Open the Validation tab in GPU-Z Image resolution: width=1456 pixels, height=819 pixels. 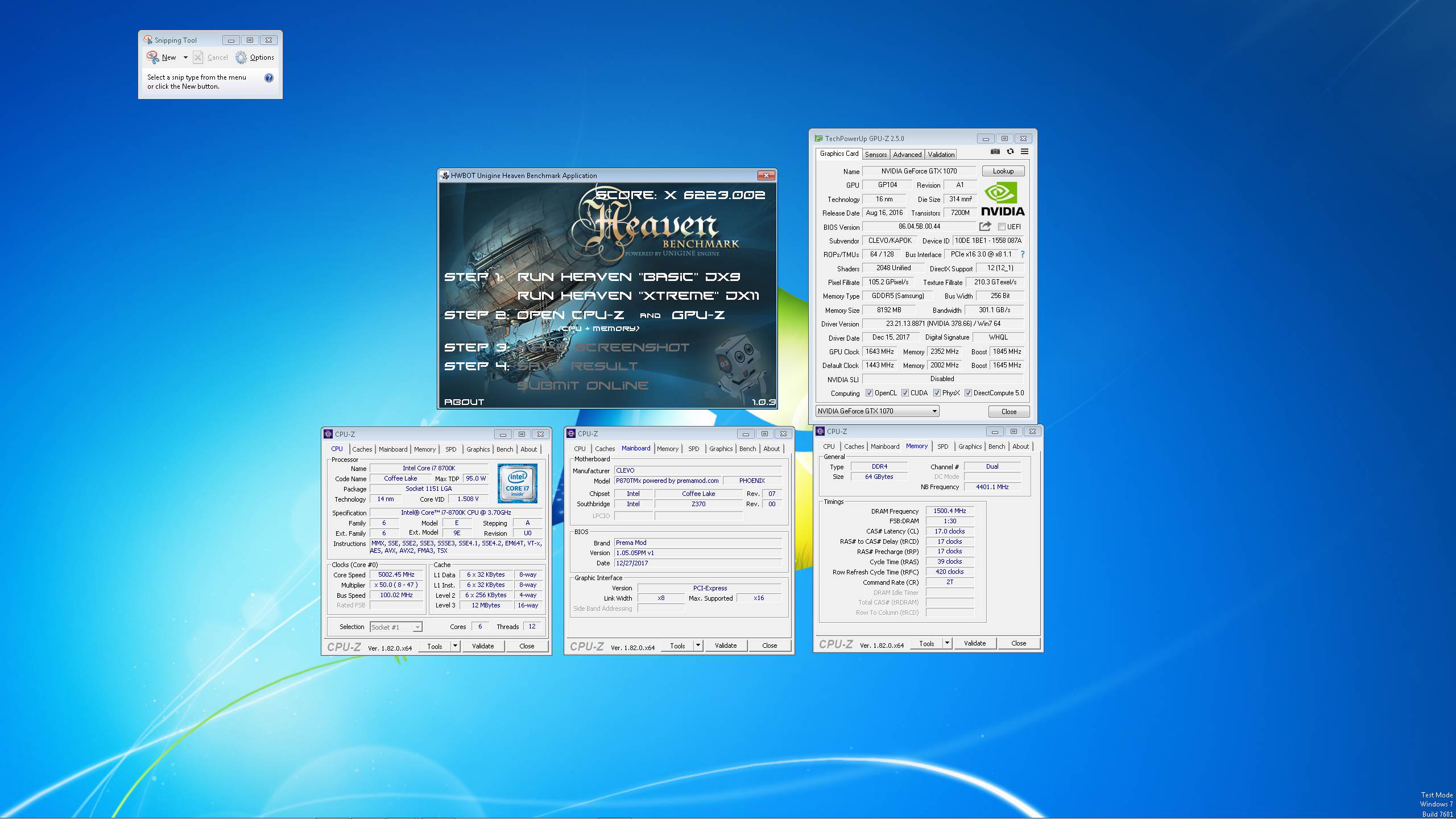click(x=941, y=155)
